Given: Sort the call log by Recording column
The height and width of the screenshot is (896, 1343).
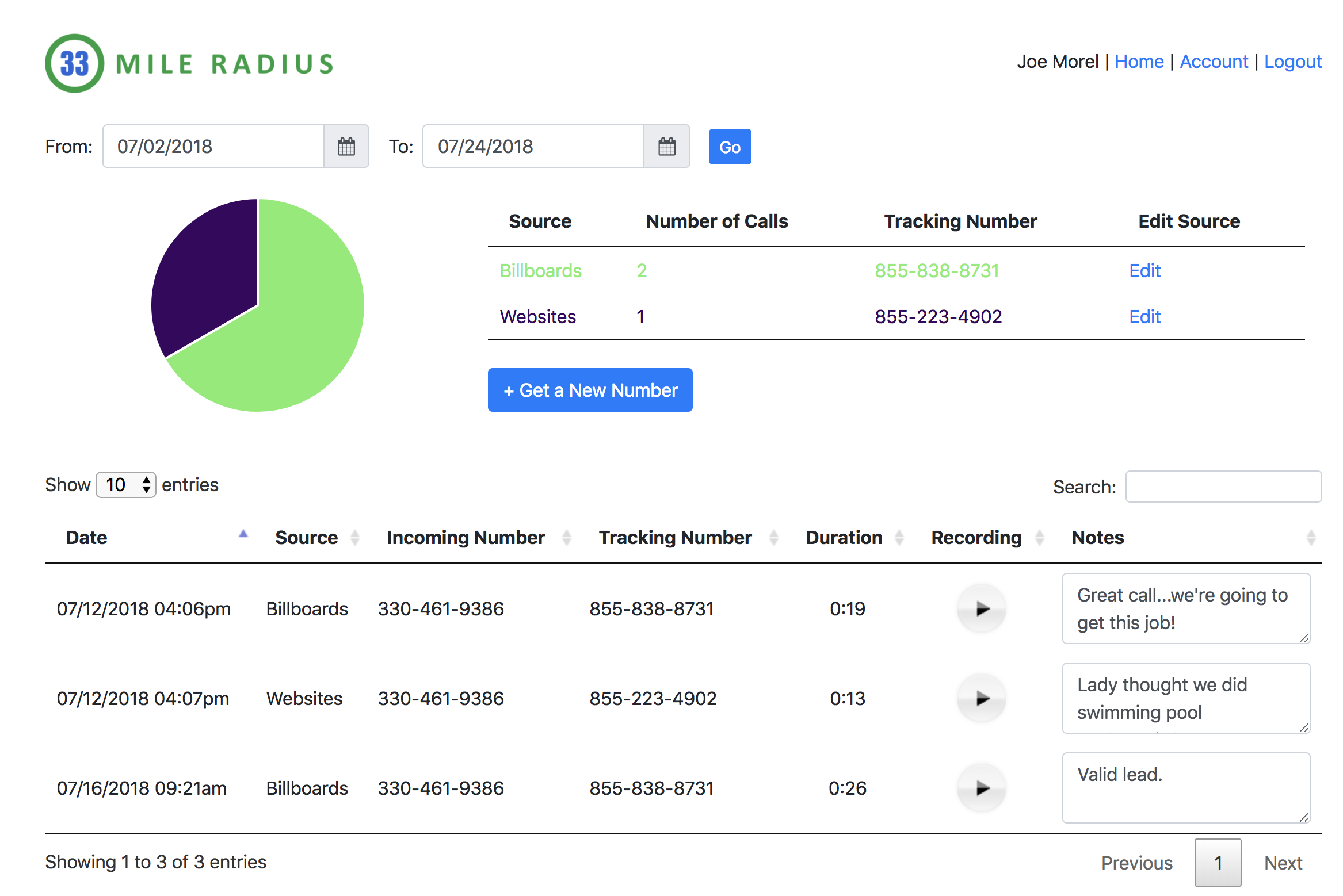Looking at the screenshot, I should (976, 537).
